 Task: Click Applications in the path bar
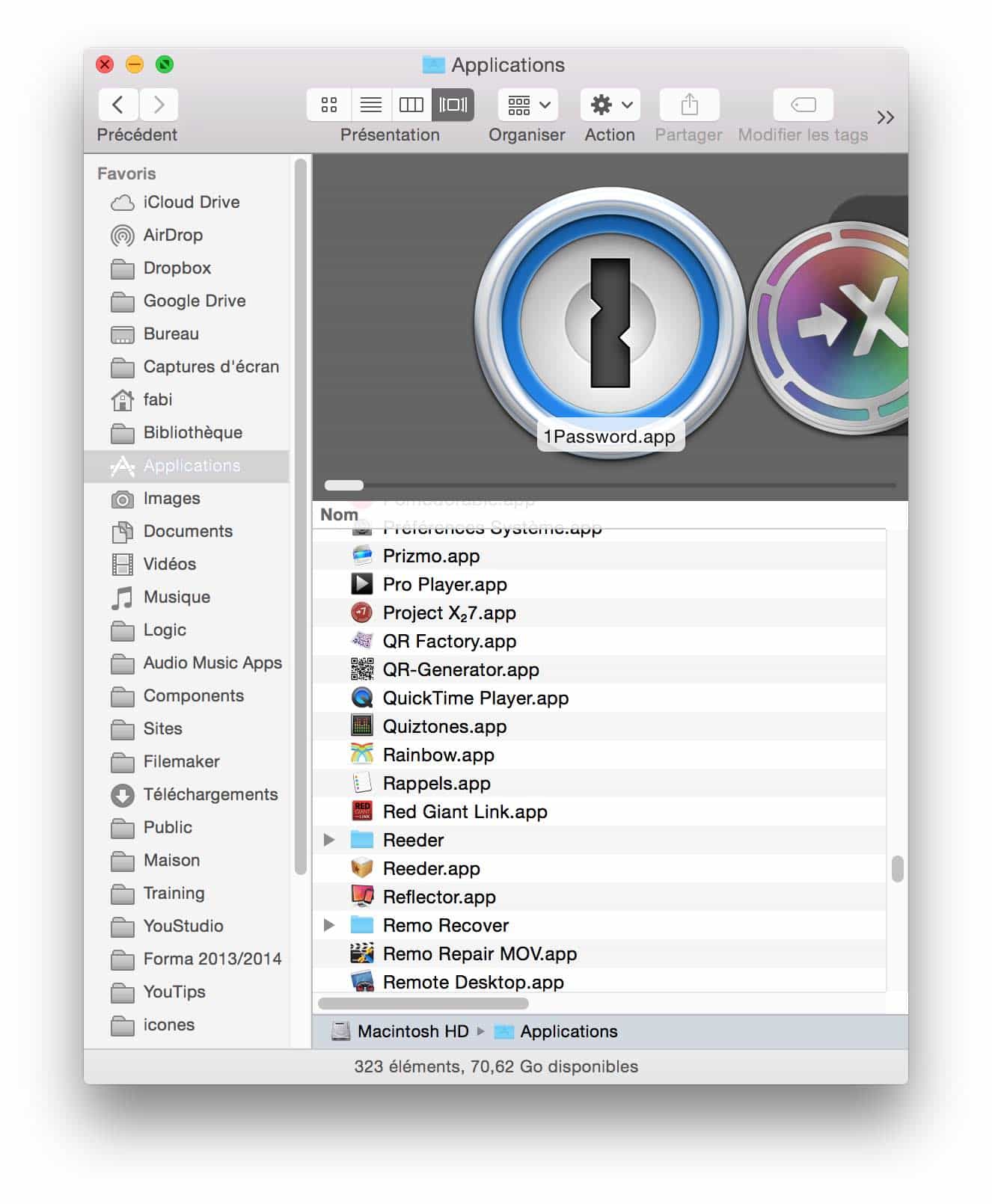tap(557, 1031)
